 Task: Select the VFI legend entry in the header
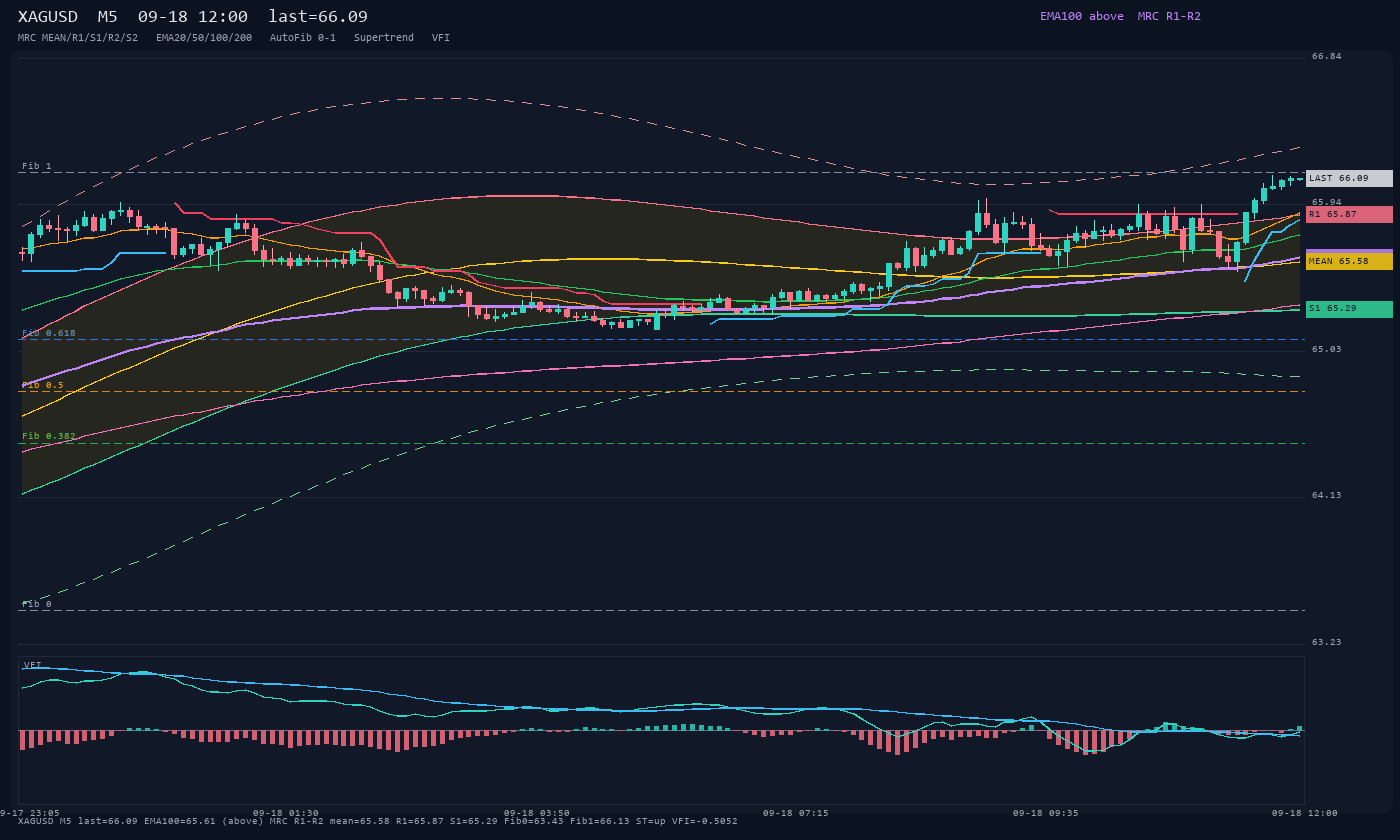(x=441, y=38)
